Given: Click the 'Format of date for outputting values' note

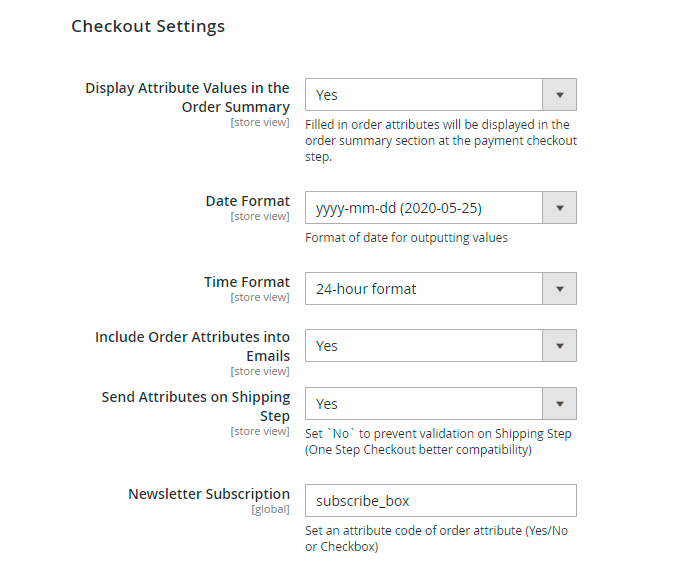Looking at the screenshot, I should point(406,238).
